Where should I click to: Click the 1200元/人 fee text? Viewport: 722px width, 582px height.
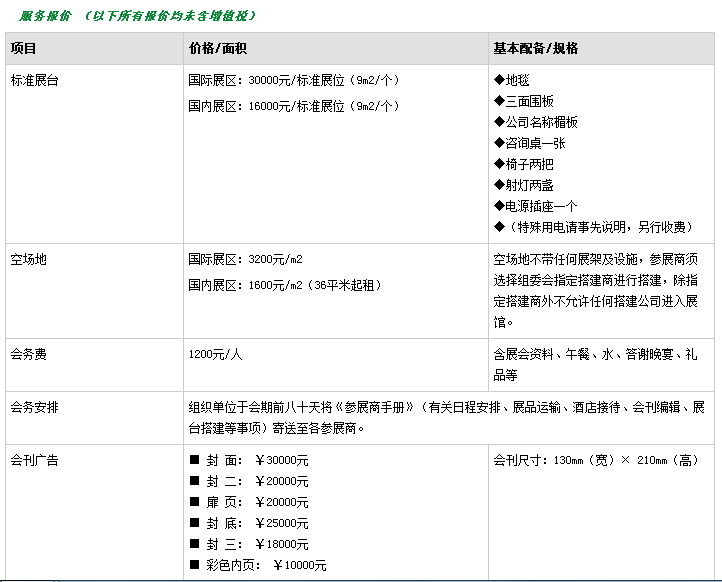tap(215, 354)
